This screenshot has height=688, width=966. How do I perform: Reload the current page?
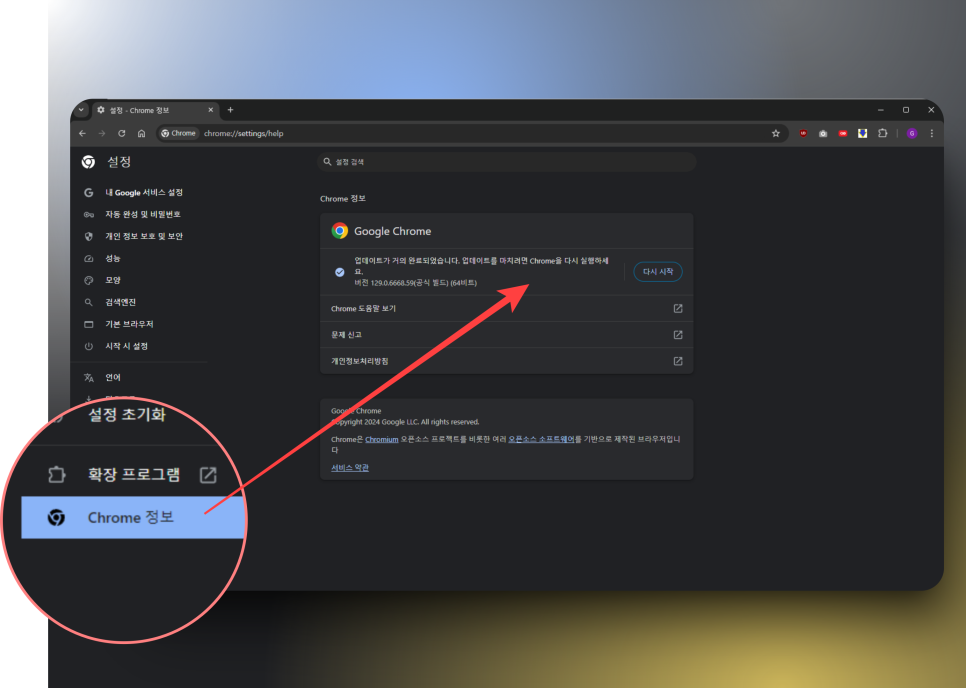pyautogui.click(x=122, y=133)
